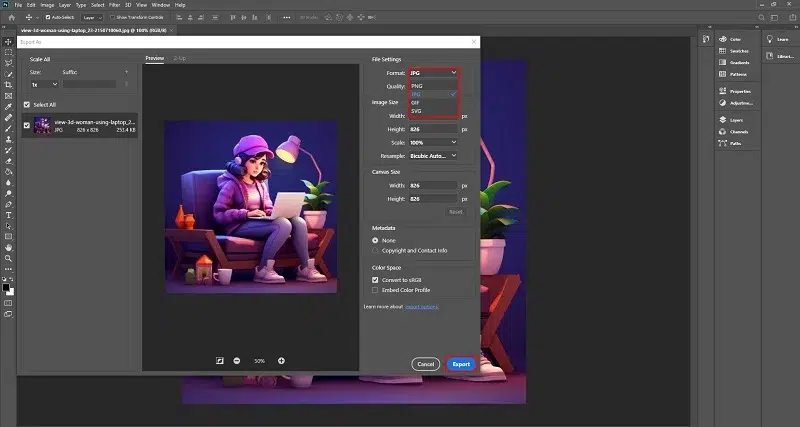Switch to the 2-Up tab
The width and height of the screenshot is (800, 427).
tap(180, 58)
